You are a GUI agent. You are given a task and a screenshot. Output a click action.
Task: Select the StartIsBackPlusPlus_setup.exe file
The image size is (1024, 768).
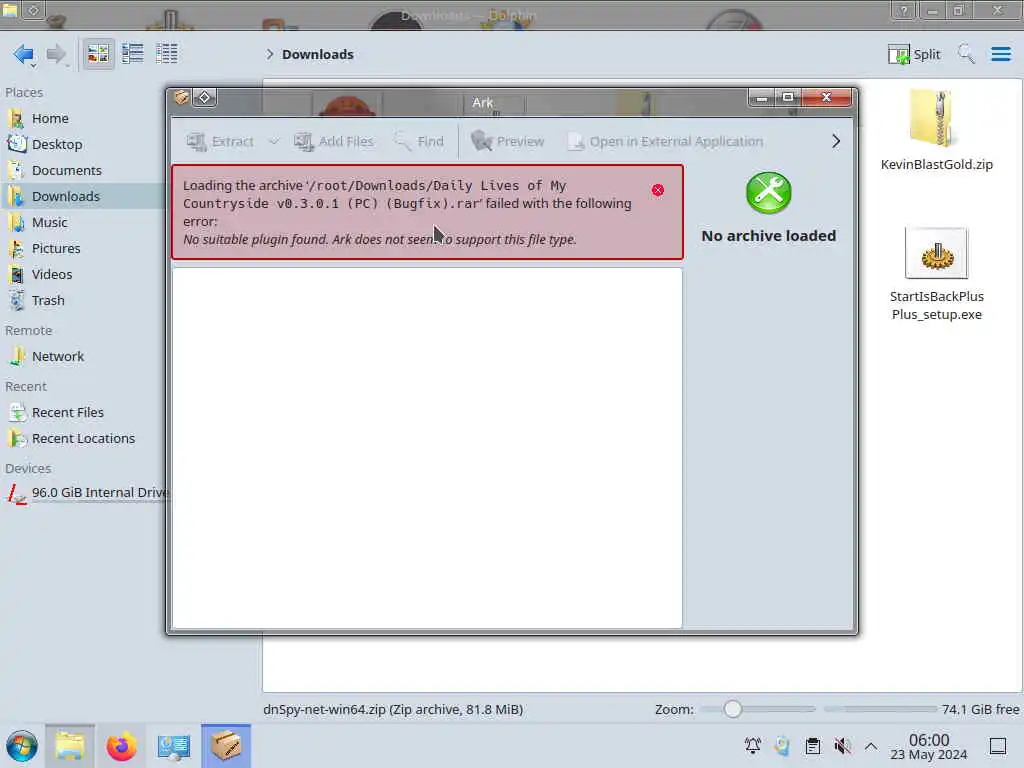(x=936, y=274)
